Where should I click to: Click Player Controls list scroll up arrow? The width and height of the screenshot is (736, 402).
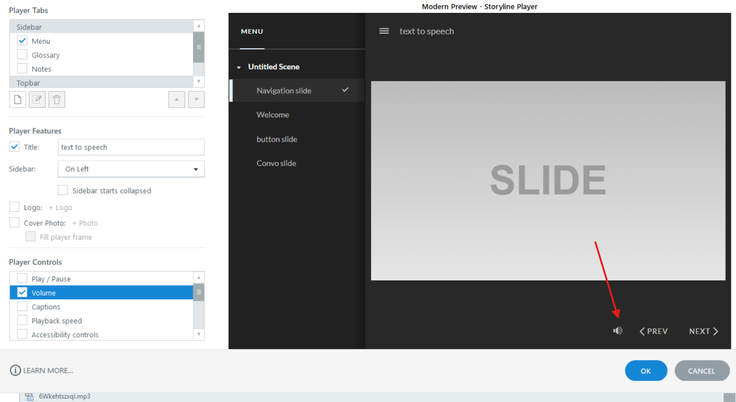coord(199,278)
